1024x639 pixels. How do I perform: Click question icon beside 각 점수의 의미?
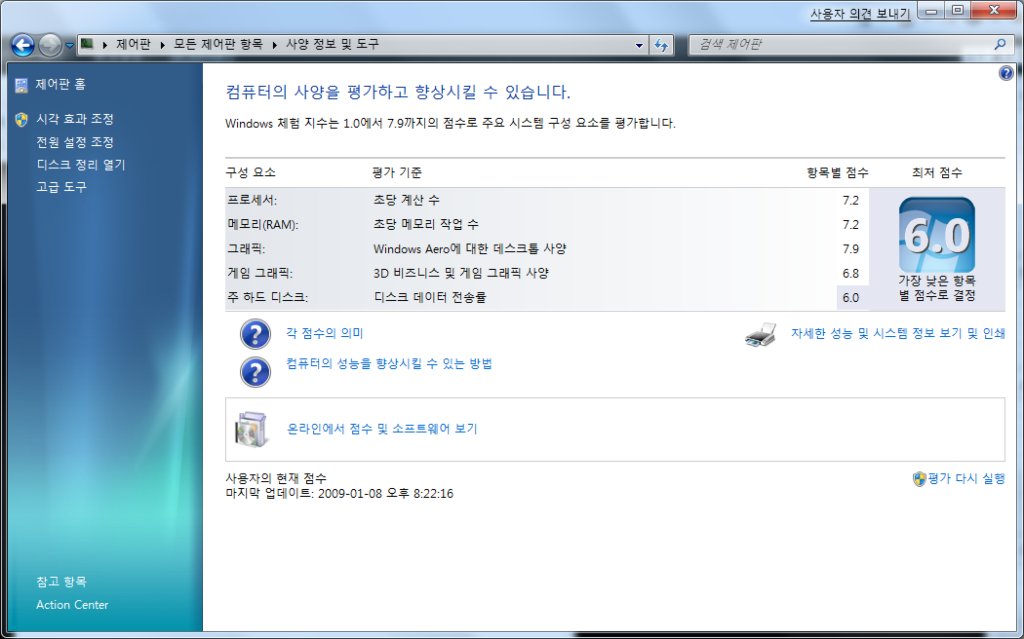tap(255, 335)
